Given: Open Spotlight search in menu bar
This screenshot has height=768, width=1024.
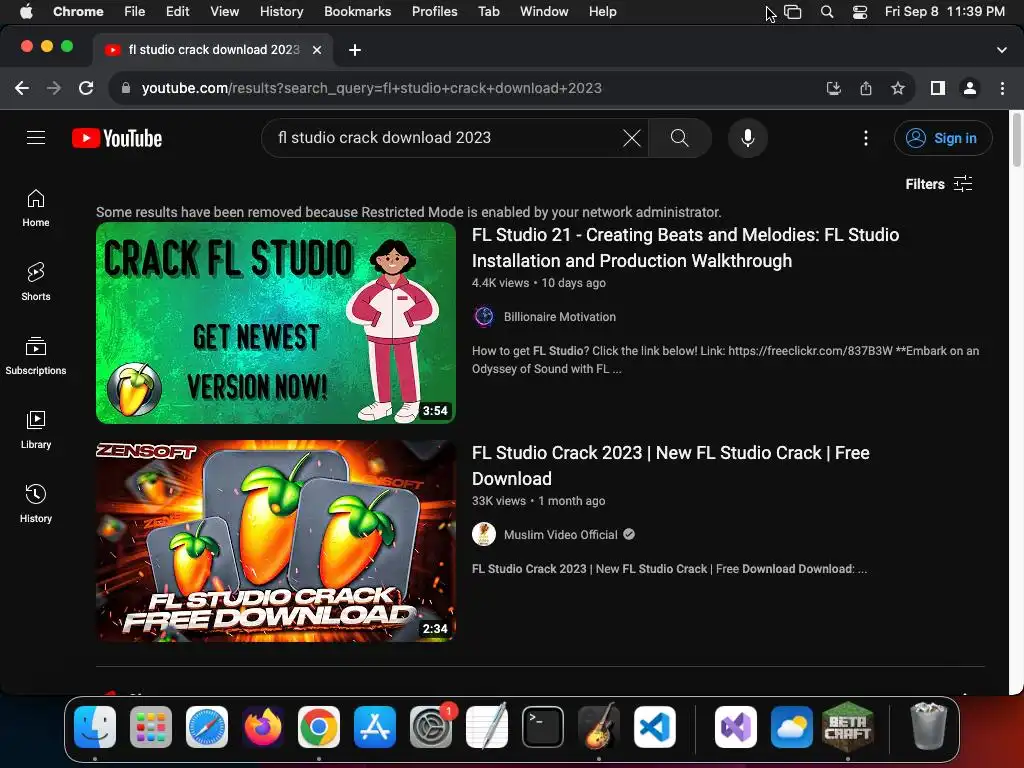Looking at the screenshot, I should pyautogui.click(x=827, y=12).
